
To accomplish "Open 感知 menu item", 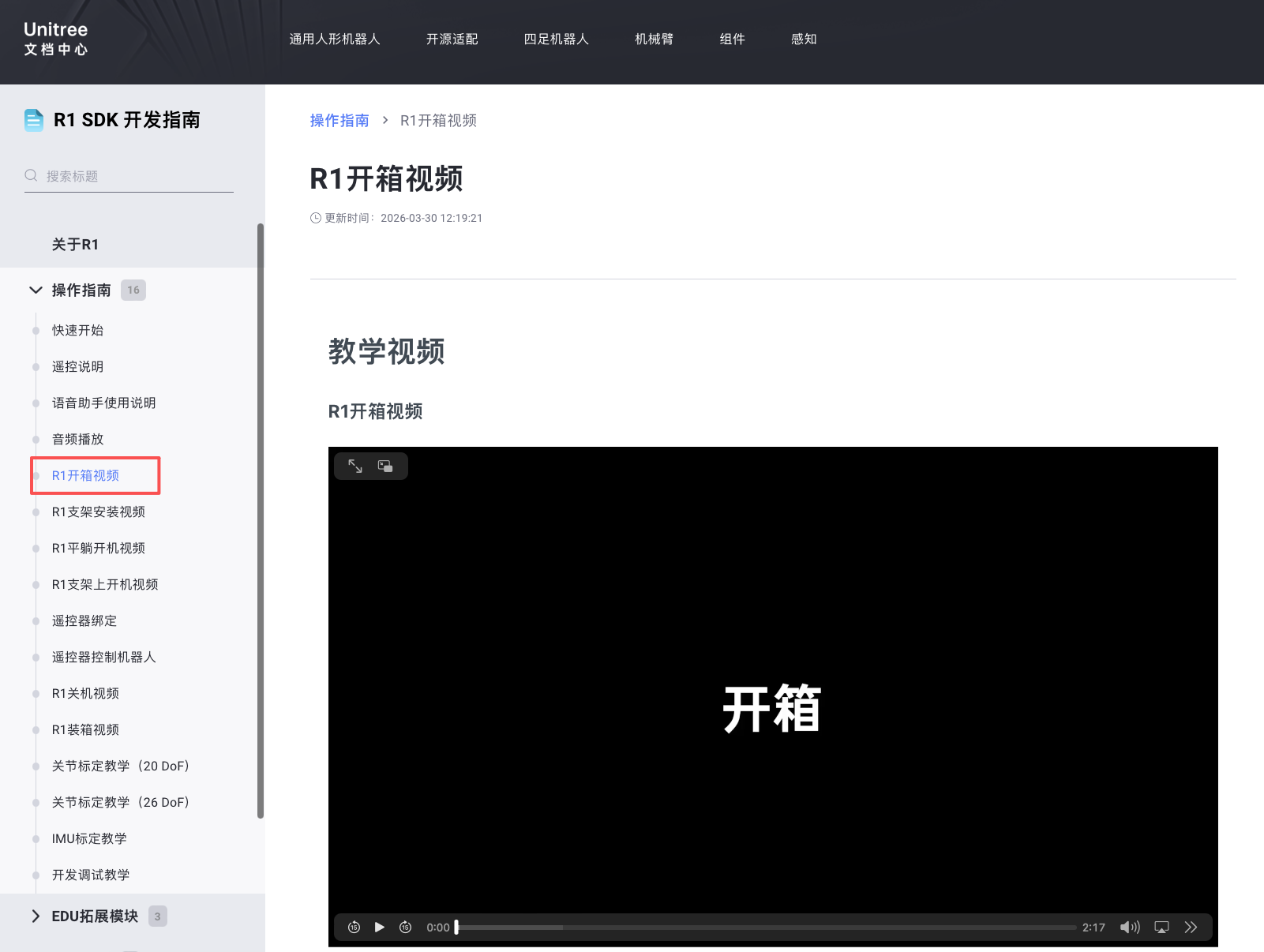I will 804,39.
